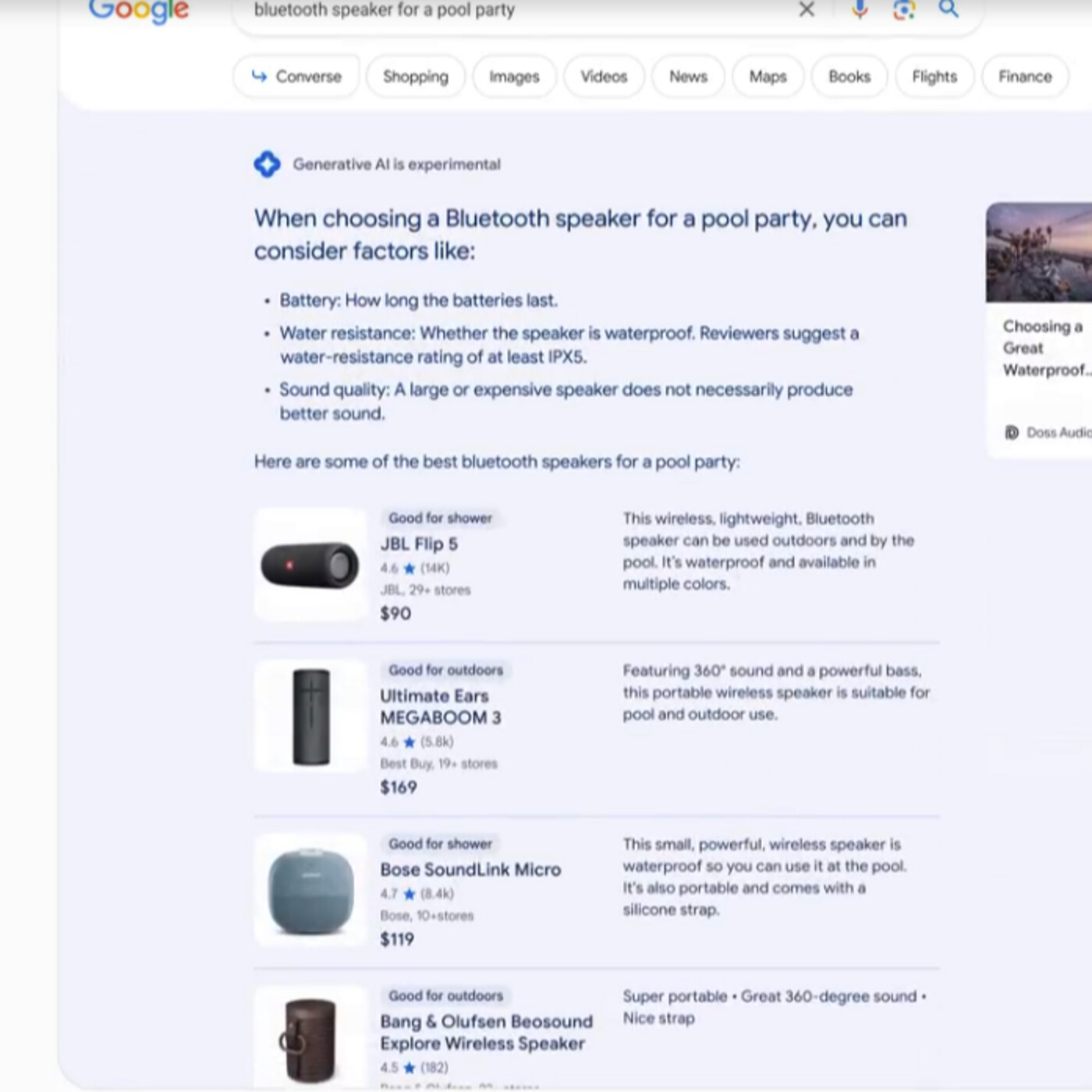Click the Generative AI sparkle icon
Image resolution: width=1092 pixels, height=1092 pixels.
(267, 165)
